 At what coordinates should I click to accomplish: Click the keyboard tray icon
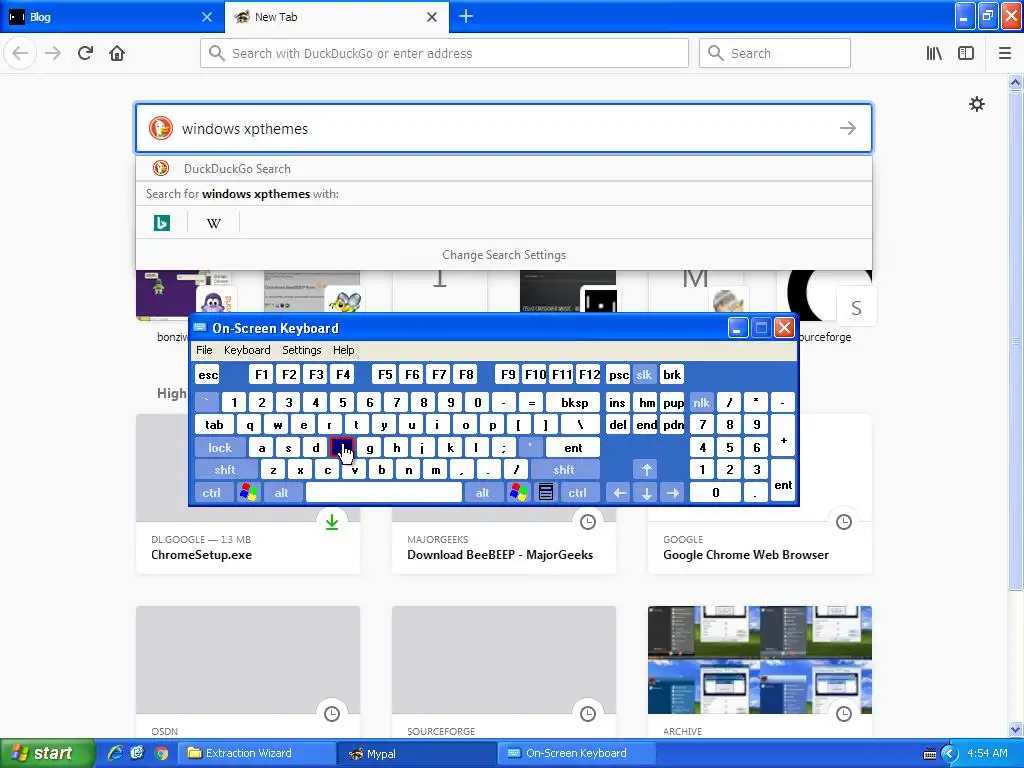click(930, 754)
